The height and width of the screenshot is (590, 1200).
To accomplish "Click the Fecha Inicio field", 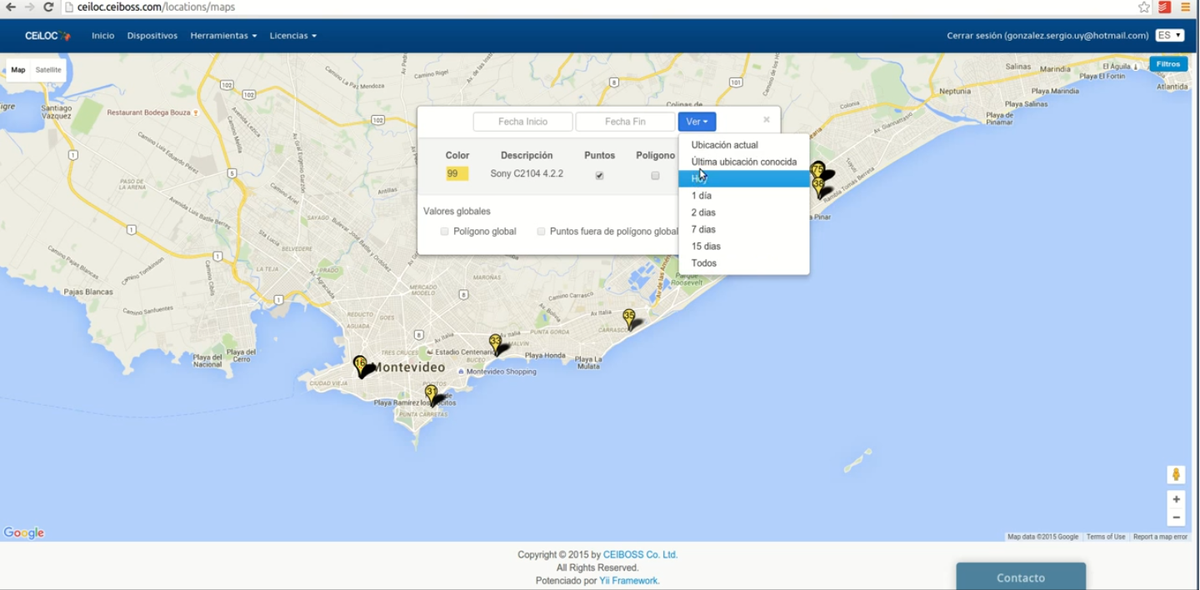I will tap(523, 122).
